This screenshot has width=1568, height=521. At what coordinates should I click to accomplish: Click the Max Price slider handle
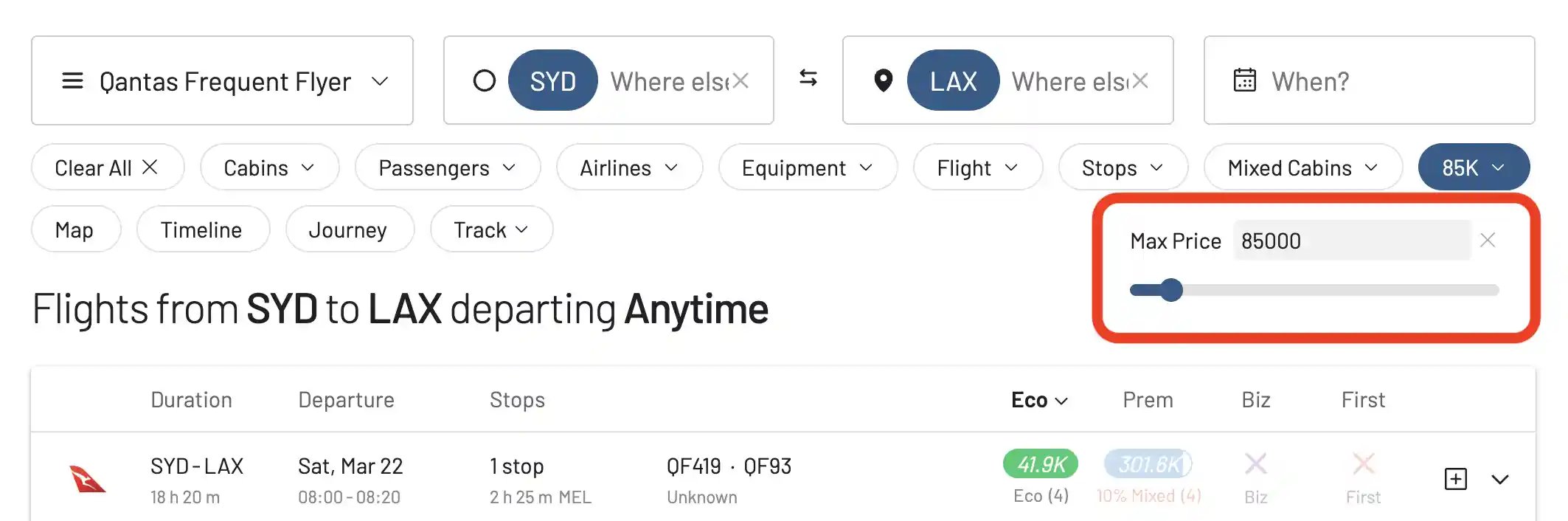[1170, 290]
